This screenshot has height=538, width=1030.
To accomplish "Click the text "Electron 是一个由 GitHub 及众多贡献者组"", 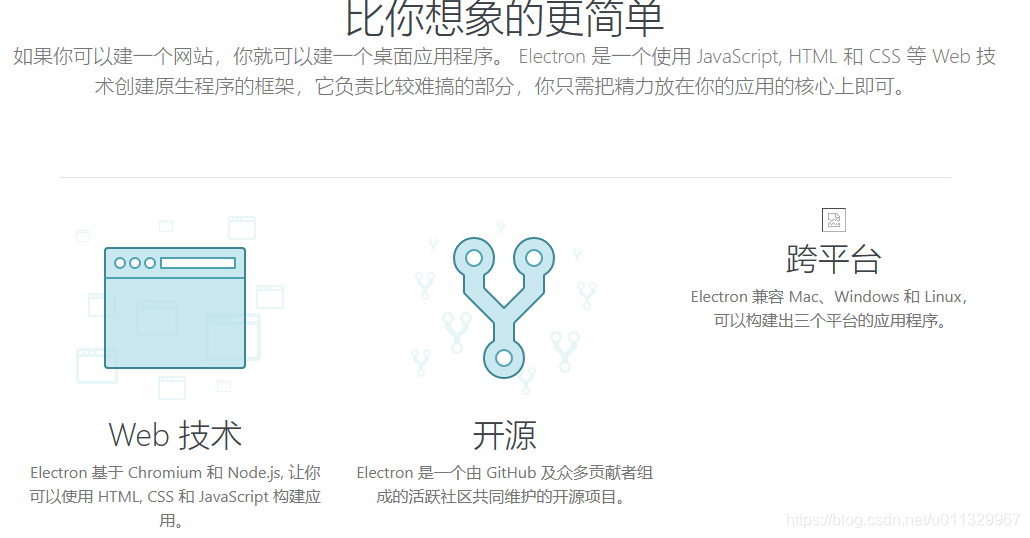I will (x=504, y=473).
